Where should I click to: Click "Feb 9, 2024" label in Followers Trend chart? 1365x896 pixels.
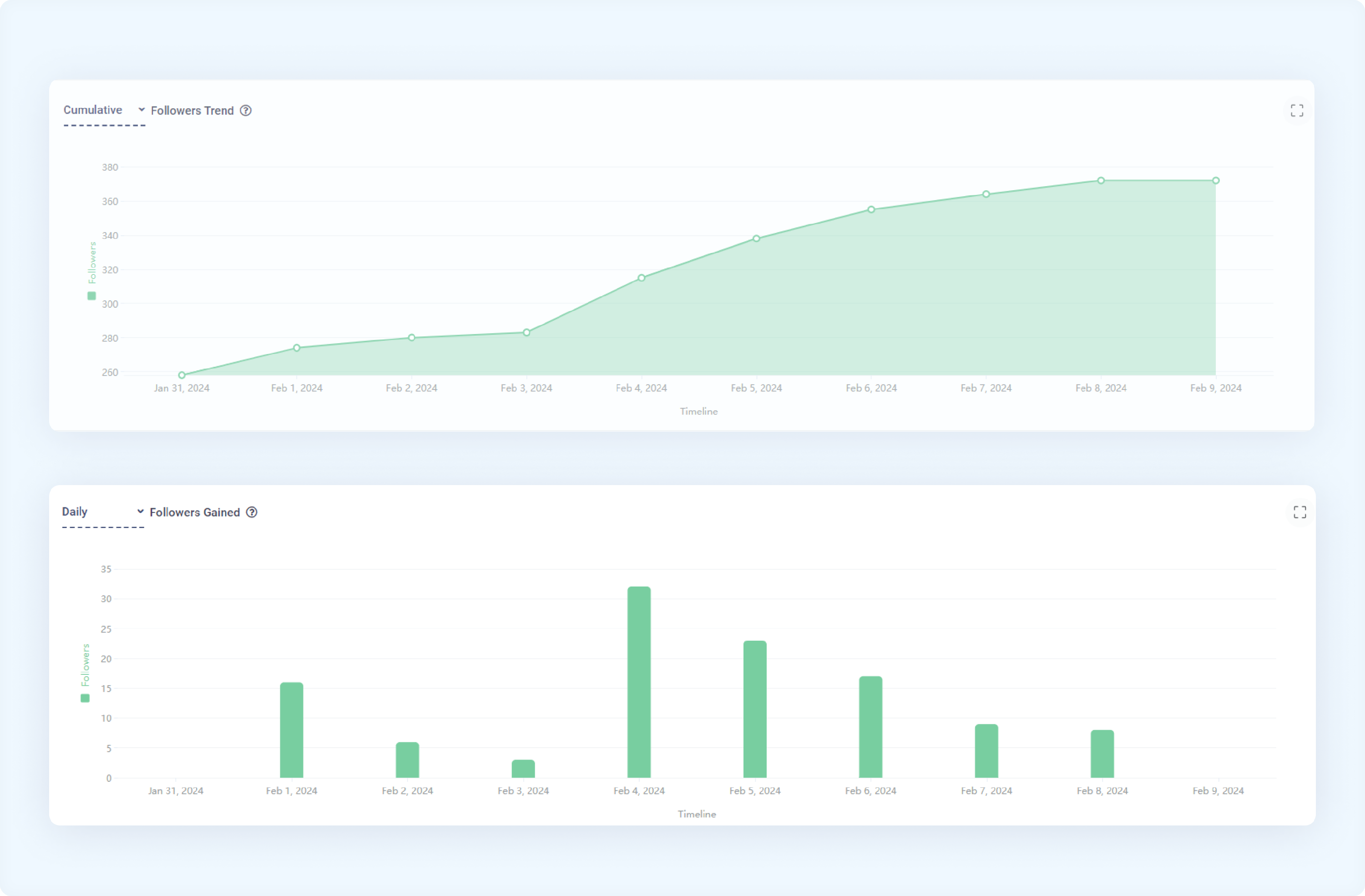(1216, 388)
